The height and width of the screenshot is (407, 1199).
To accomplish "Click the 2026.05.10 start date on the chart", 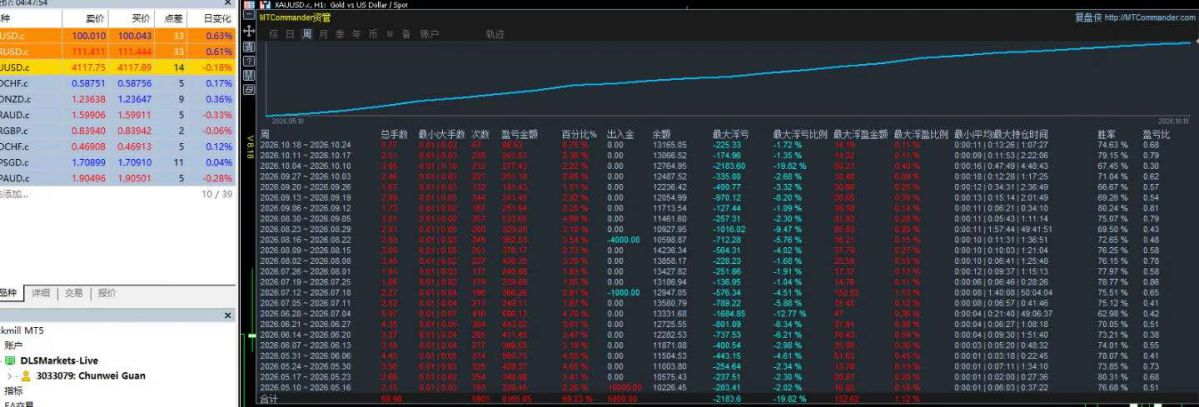I will pyautogui.click(x=286, y=121).
